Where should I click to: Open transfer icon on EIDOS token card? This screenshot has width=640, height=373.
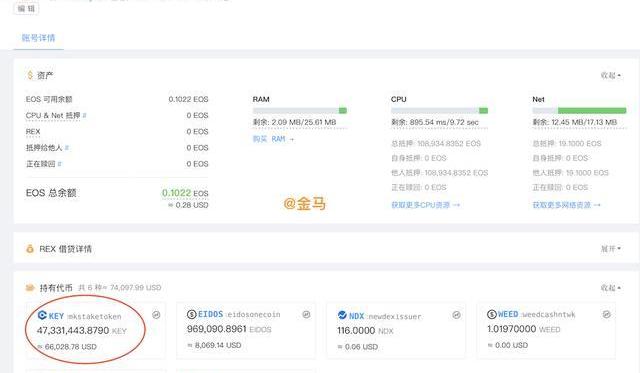click(x=306, y=314)
